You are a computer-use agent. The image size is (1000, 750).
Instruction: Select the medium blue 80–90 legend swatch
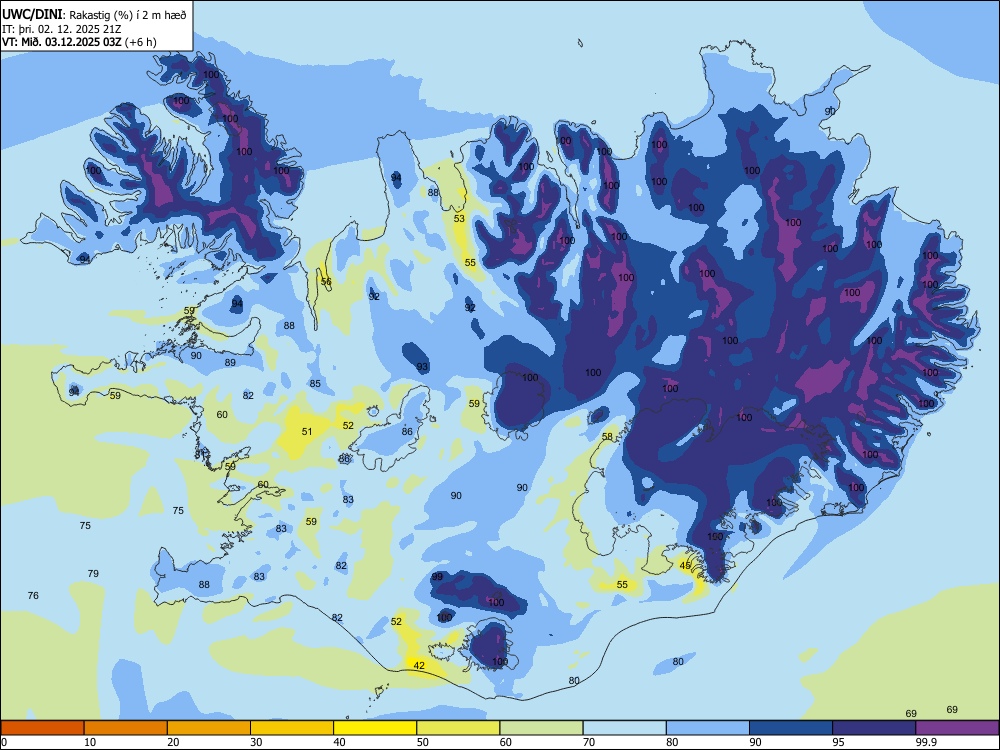coord(708,728)
